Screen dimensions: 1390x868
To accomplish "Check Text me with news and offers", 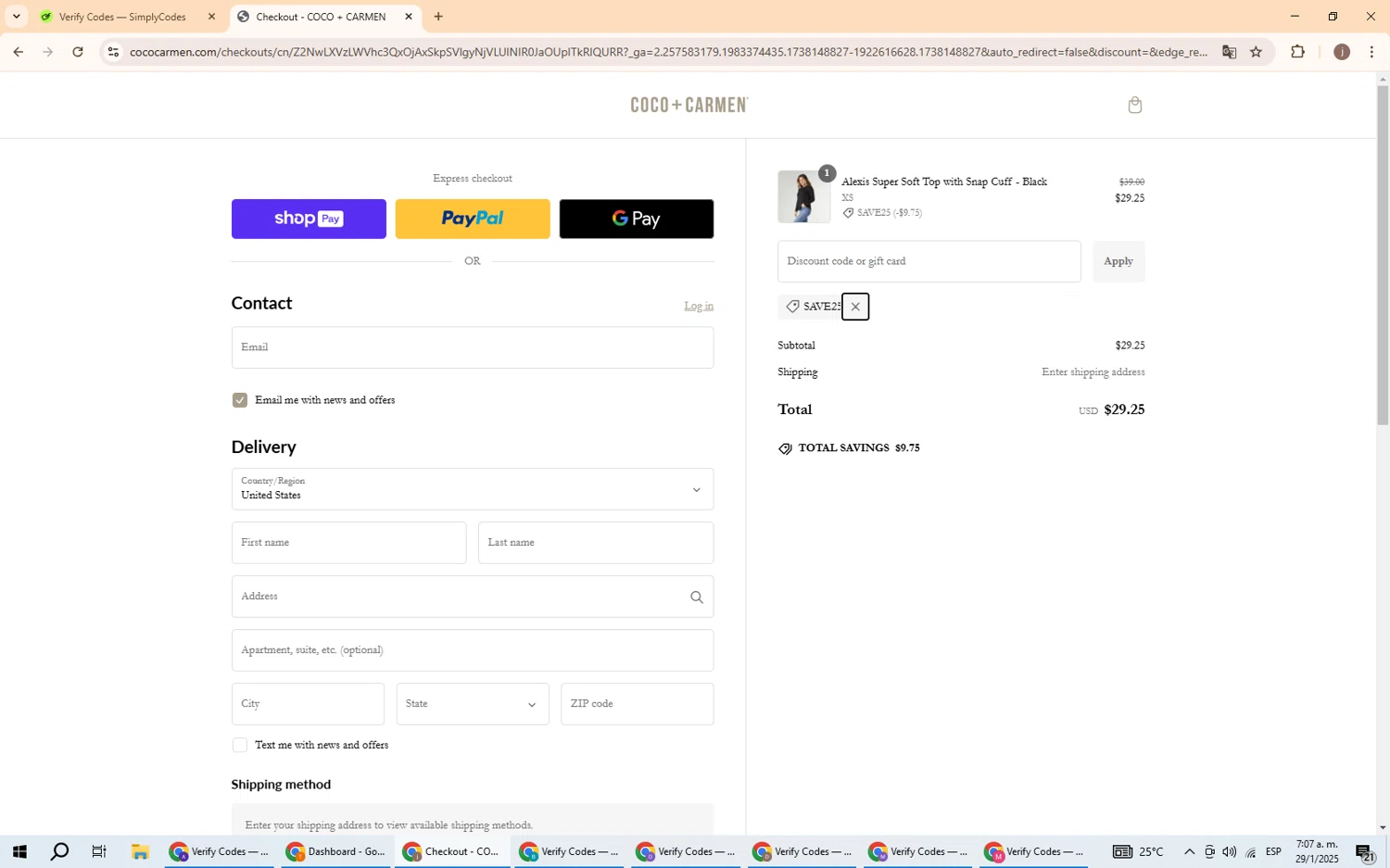I will [x=240, y=745].
